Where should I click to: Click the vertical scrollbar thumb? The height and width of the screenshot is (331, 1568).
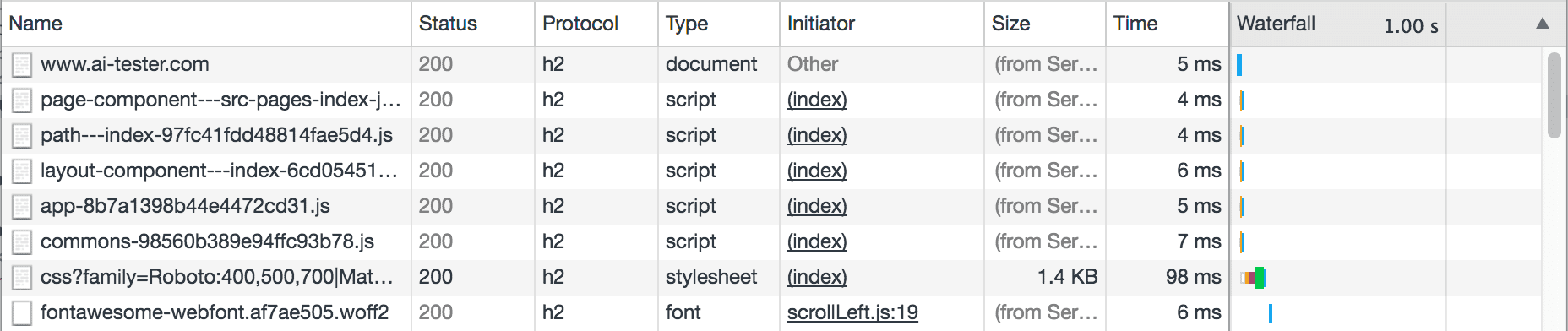pyautogui.click(x=1554, y=95)
